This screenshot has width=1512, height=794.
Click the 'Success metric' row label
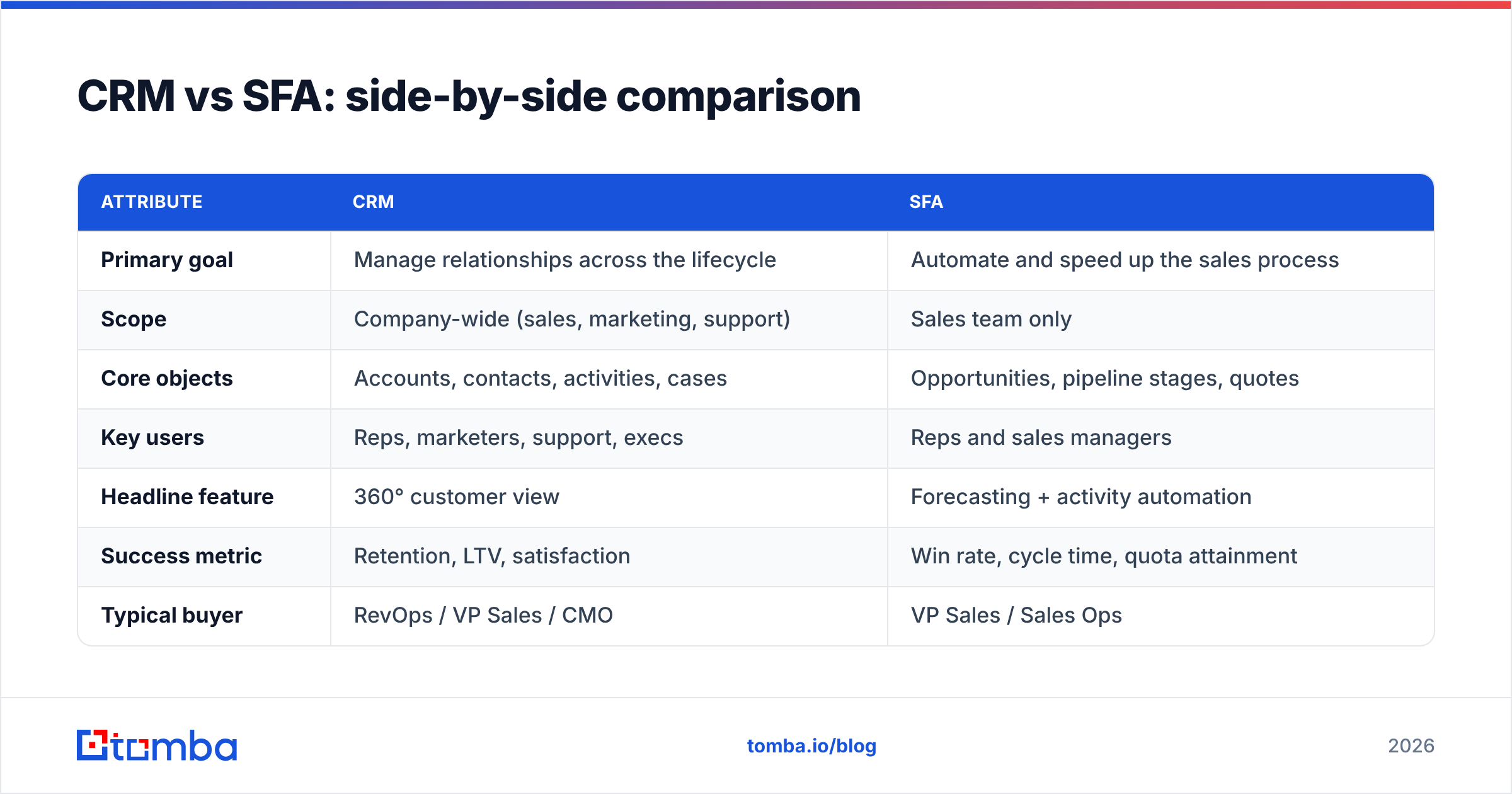coord(181,556)
